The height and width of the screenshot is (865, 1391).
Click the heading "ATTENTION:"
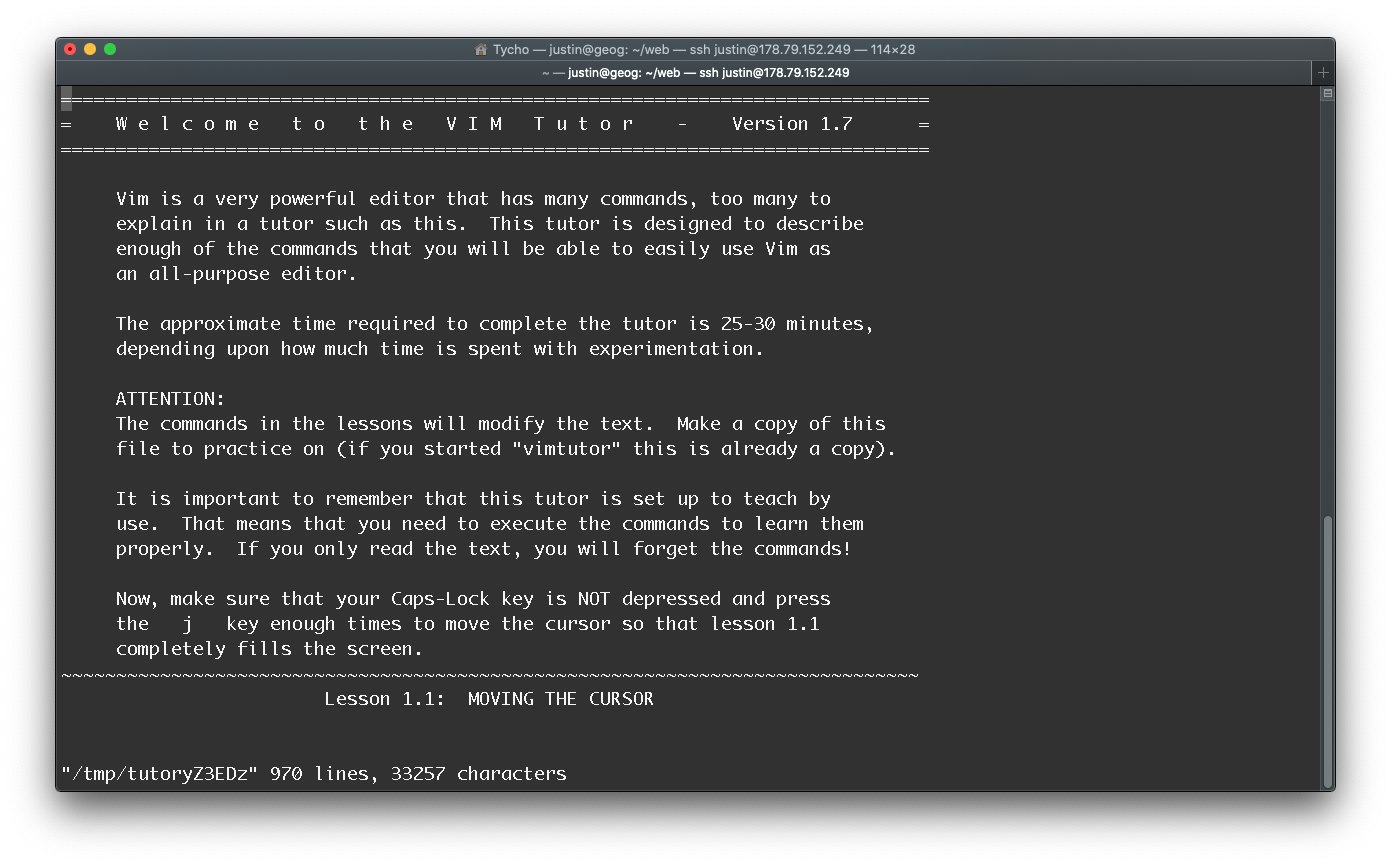pyautogui.click(x=171, y=399)
